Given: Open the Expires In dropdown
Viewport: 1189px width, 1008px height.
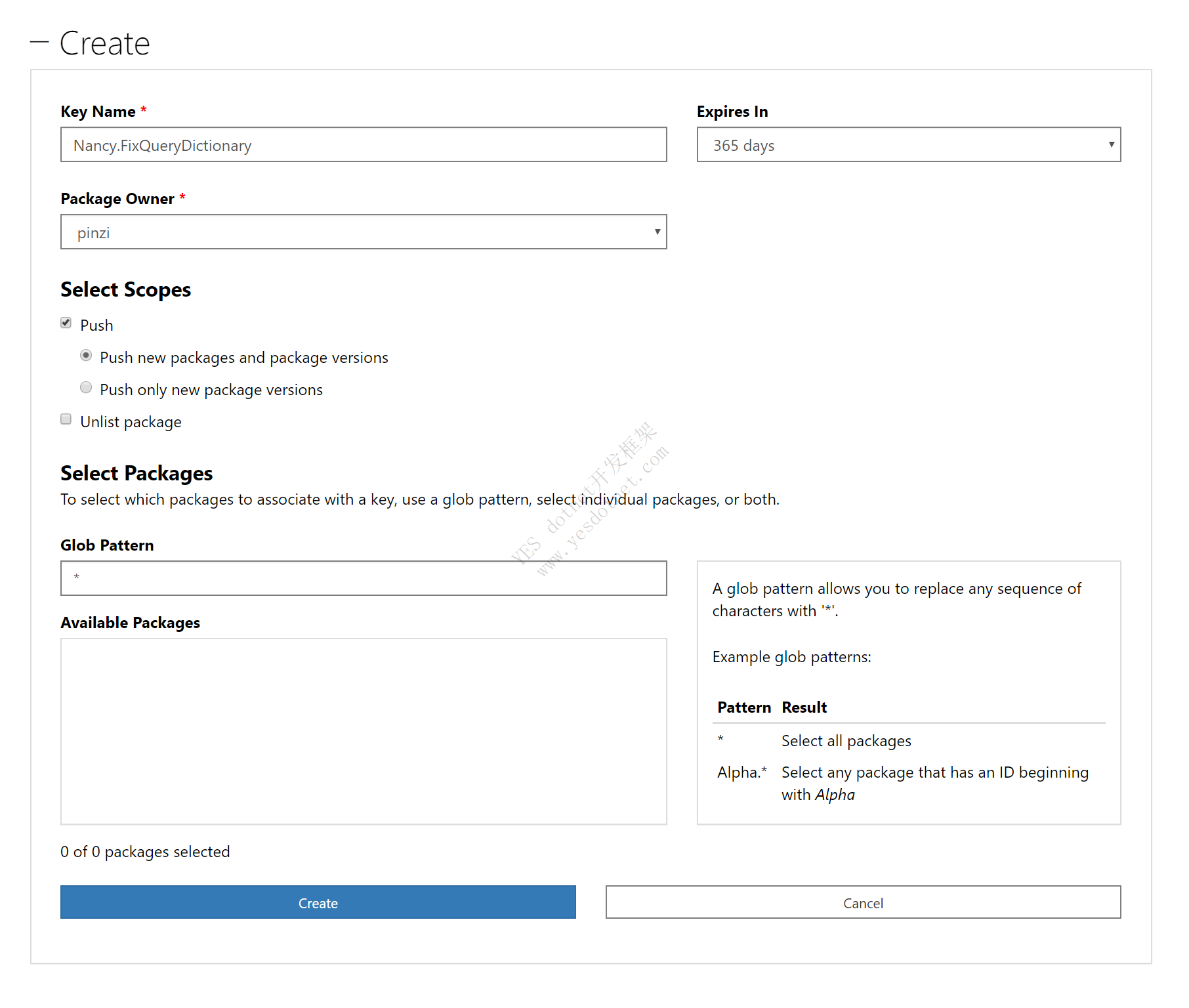Looking at the screenshot, I should click(908, 144).
